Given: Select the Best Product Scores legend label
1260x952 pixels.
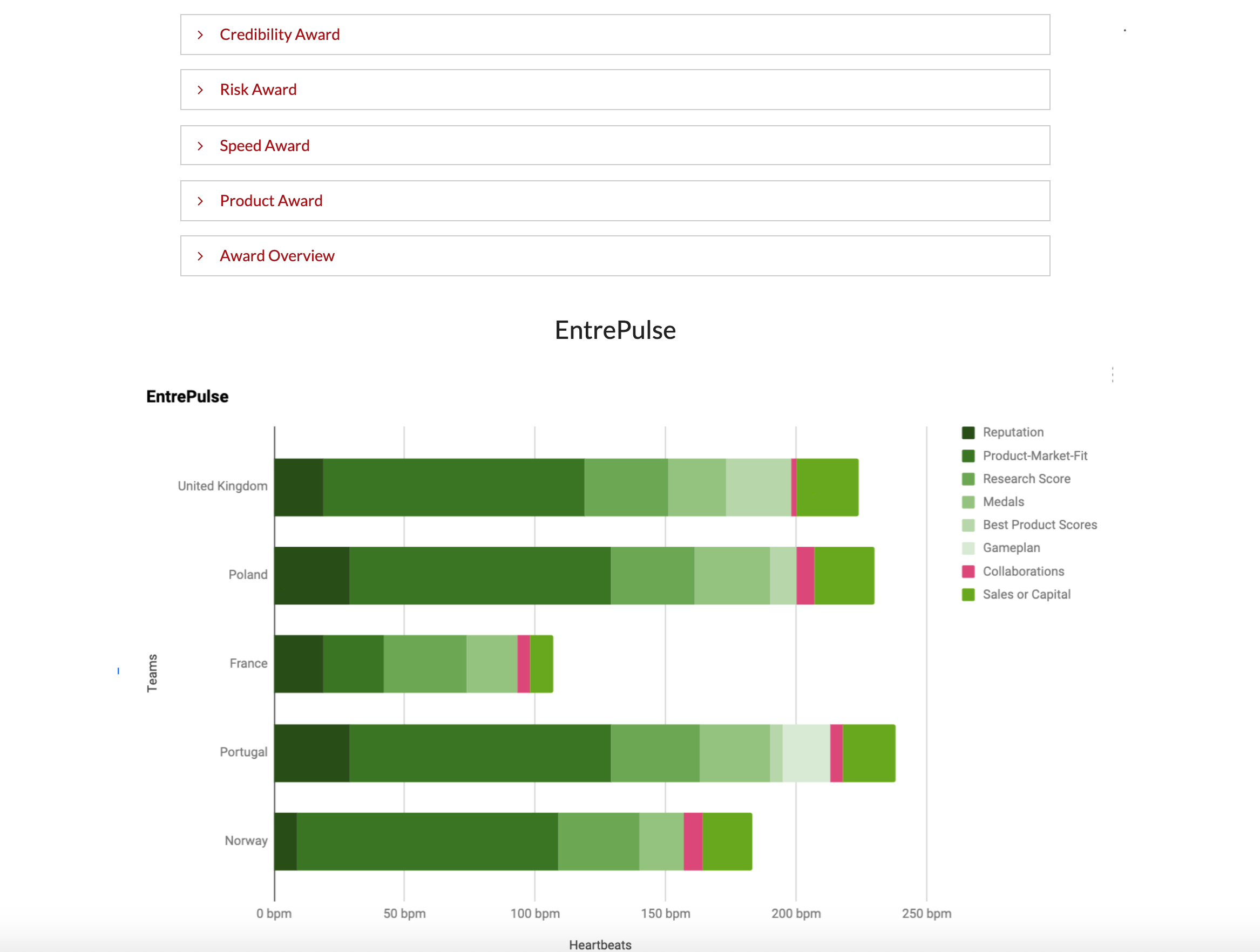Looking at the screenshot, I should point(1040,525).
